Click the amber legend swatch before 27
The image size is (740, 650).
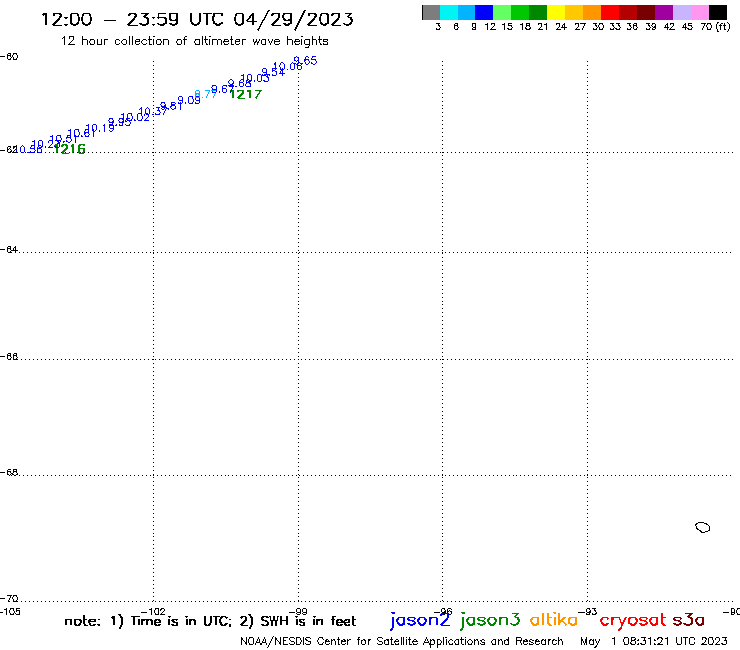574,12
